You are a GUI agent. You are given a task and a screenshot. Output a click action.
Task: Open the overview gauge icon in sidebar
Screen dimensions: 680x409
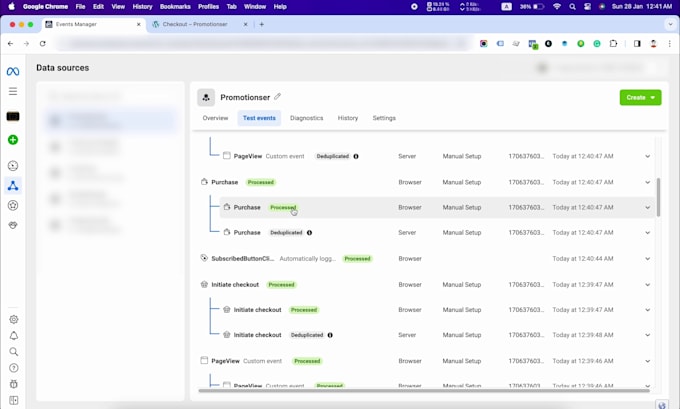[13, 166]
